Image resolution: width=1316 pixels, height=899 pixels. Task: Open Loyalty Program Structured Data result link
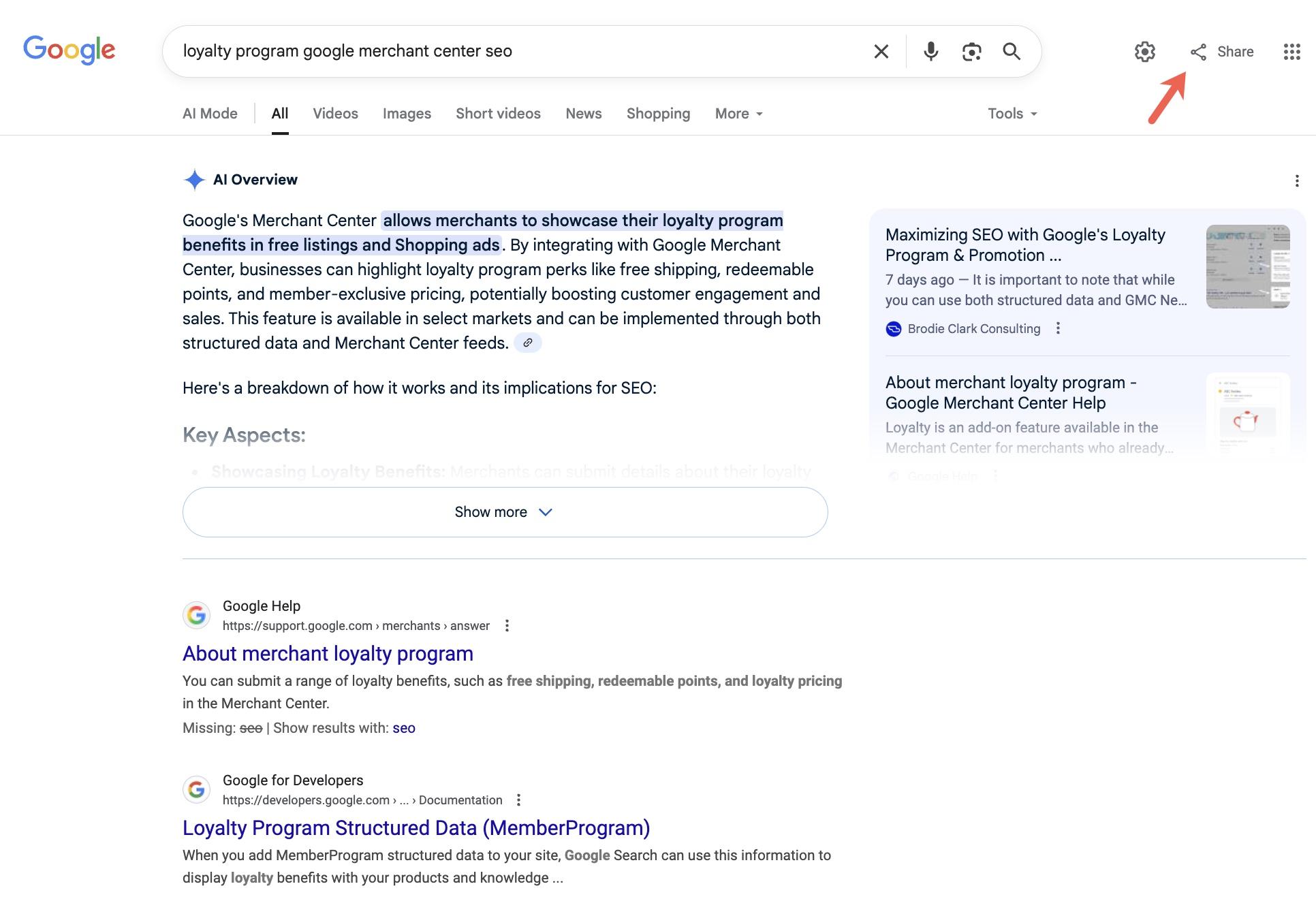coord(416,828)
